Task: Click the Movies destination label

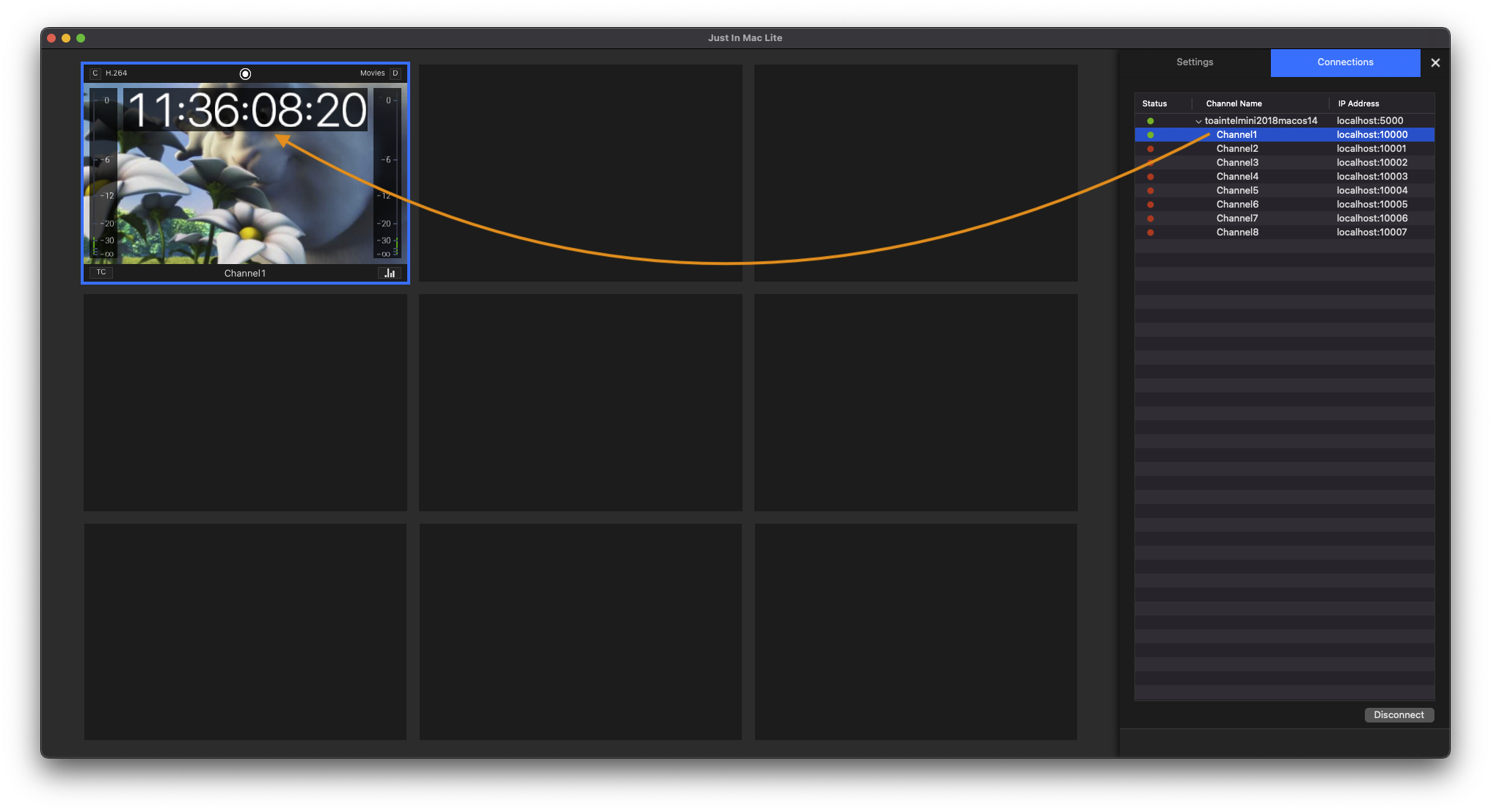Action: pos(372,73)
